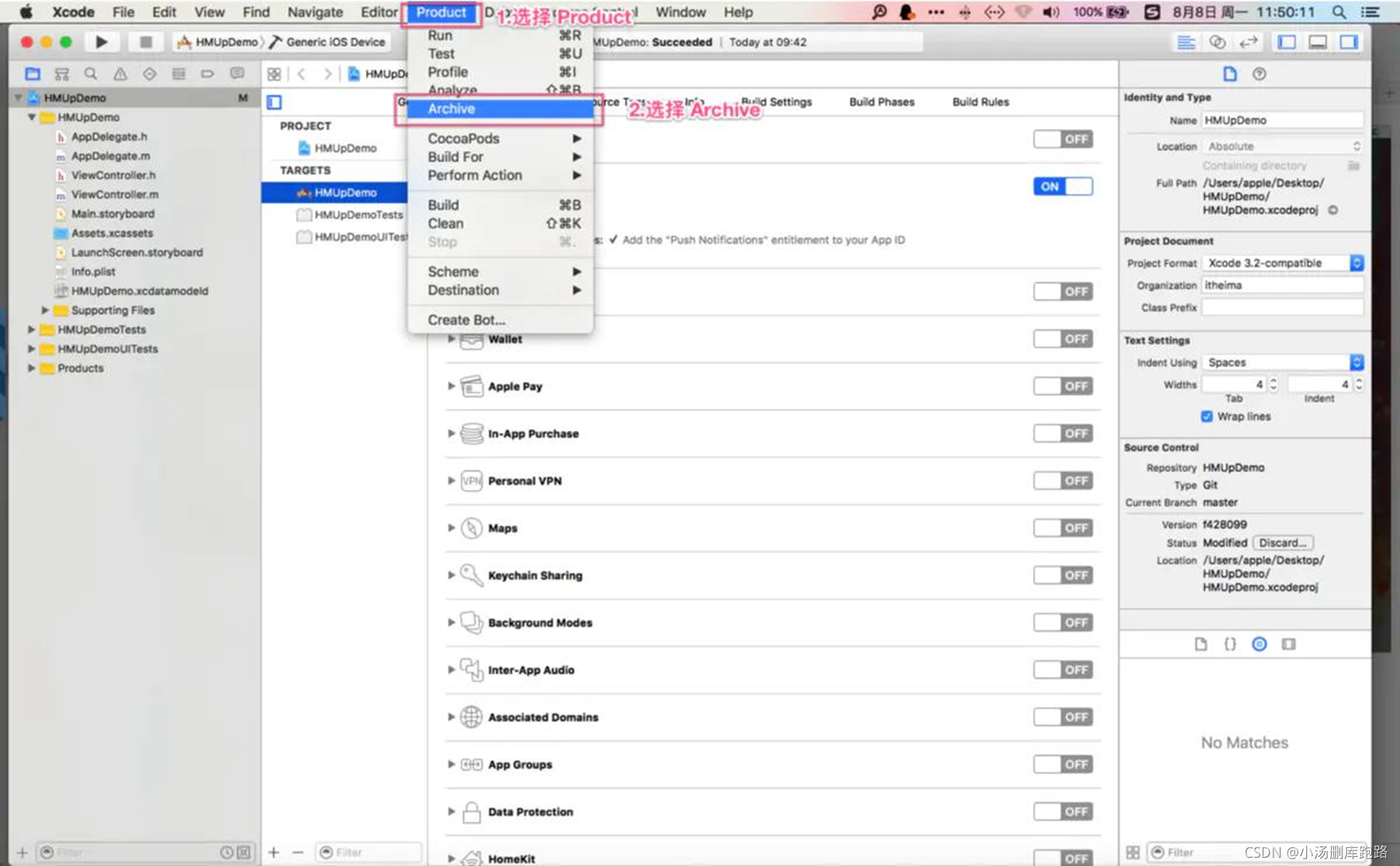Screen dimensions: 1400x866
Task: Go back with the jump bar arrow
Action: tap(301, 73)
